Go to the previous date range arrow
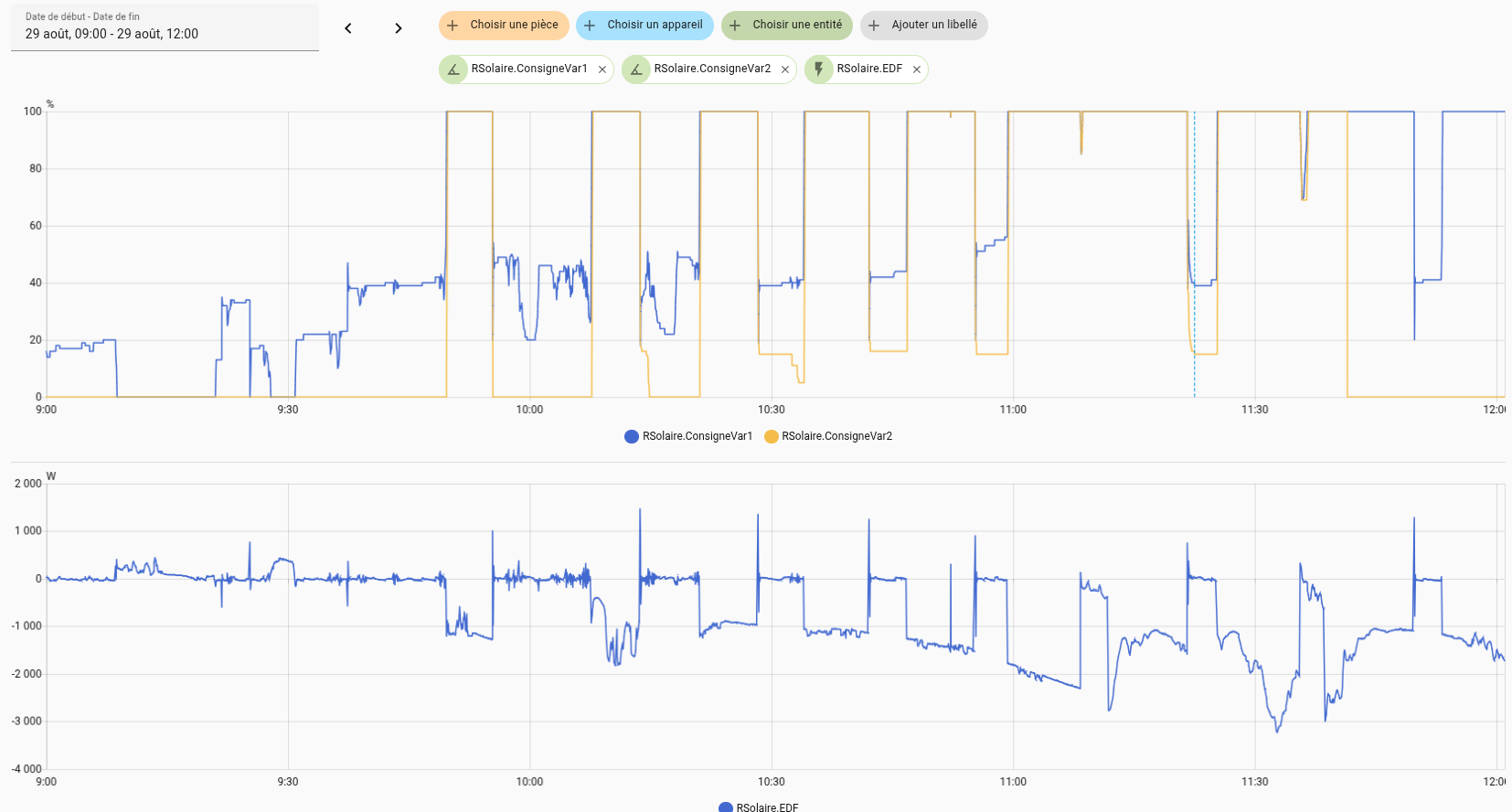 pyautogui.click(x=348, y=28)
